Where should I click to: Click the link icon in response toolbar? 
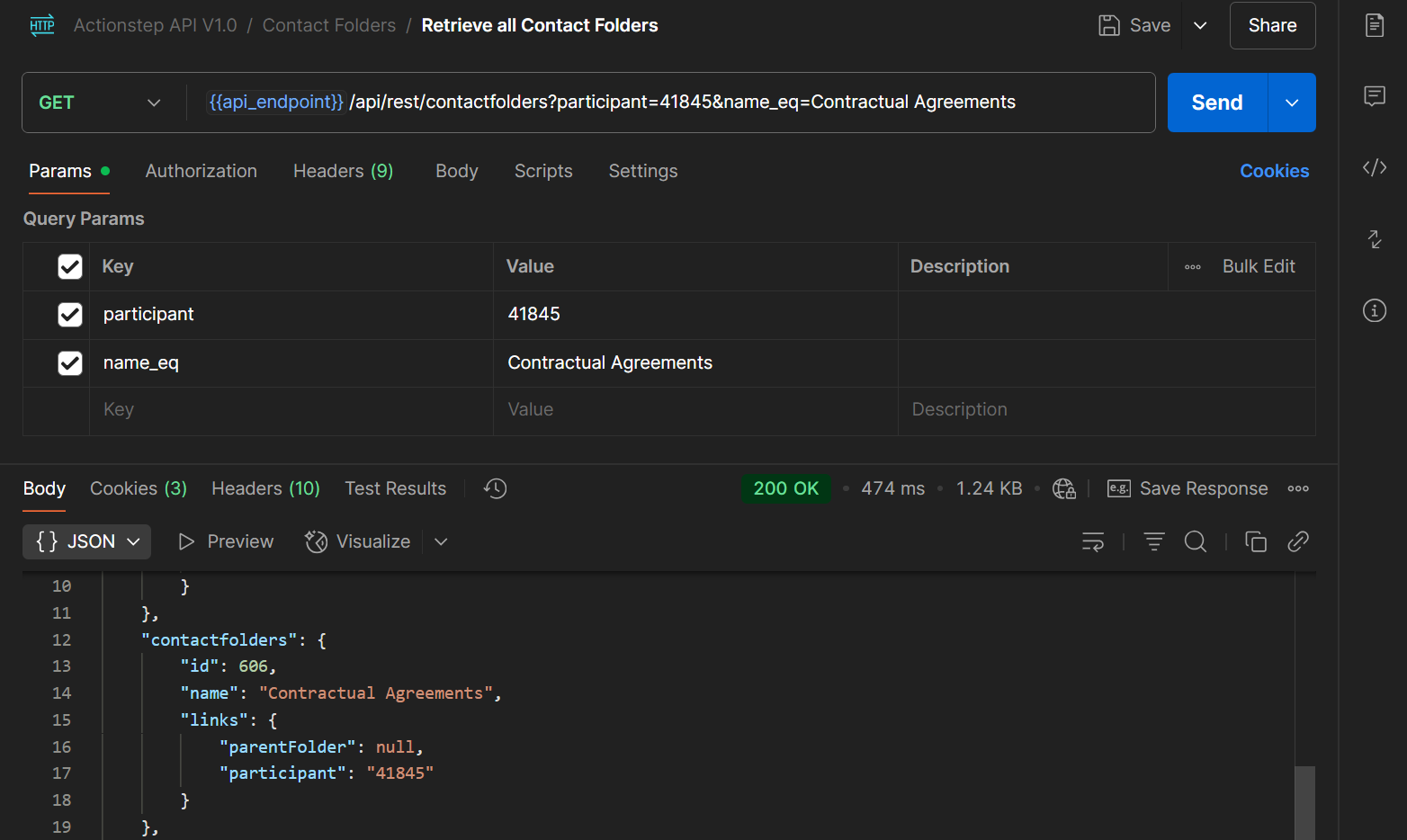coord(1298,541)
